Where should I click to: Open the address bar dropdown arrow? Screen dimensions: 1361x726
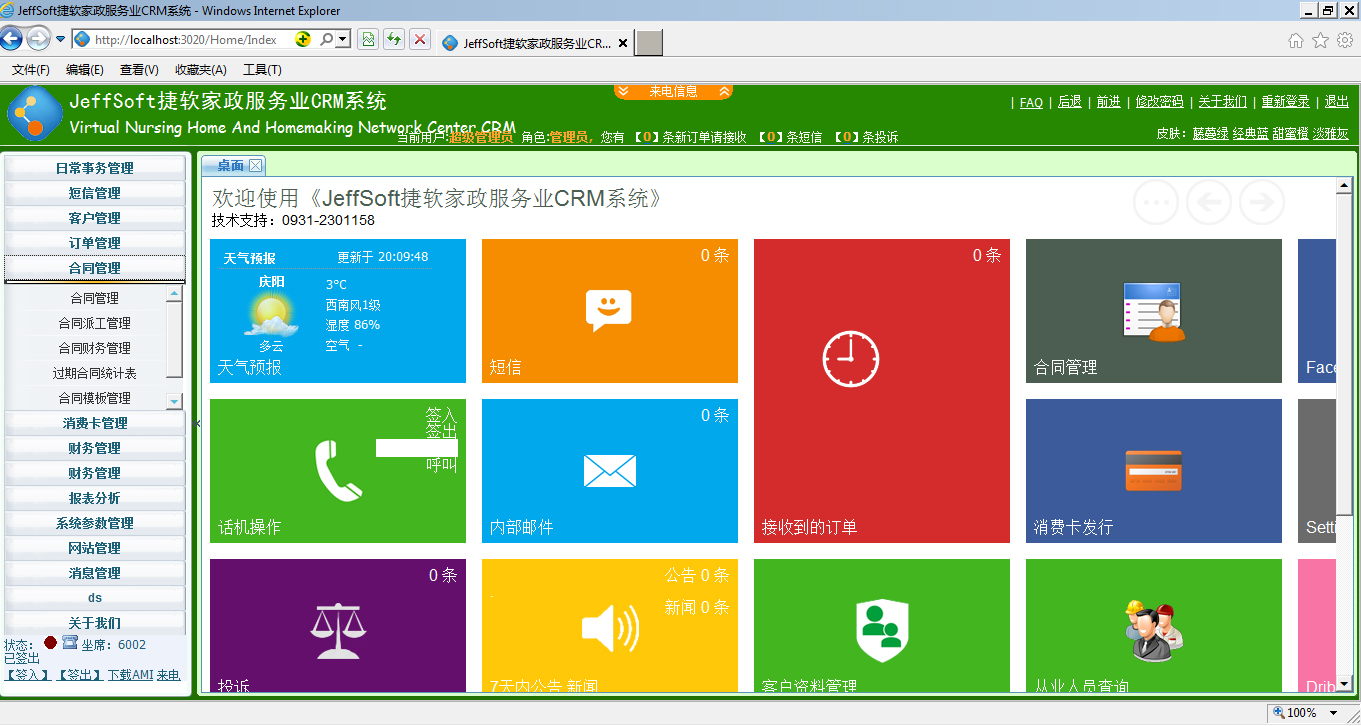tap(343, 40)
